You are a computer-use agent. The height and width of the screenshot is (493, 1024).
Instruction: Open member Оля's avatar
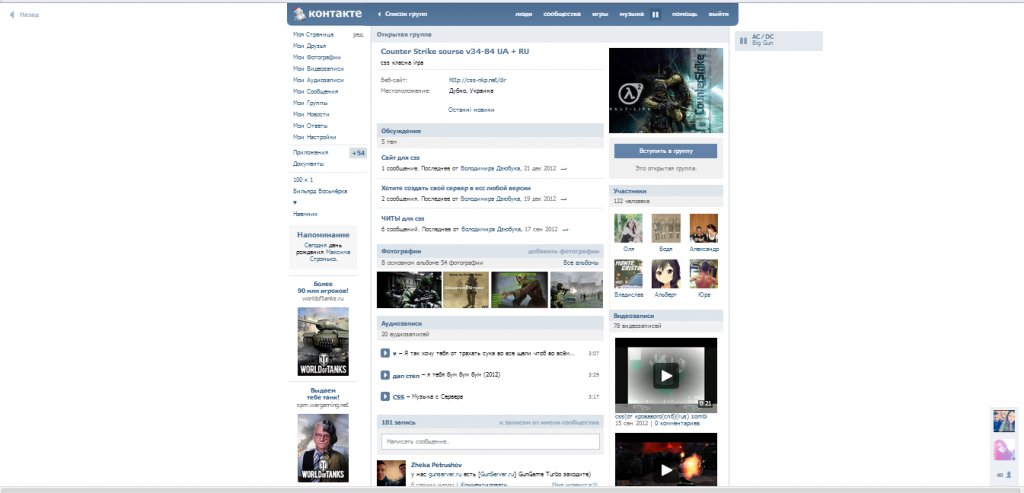click(628, 228)
